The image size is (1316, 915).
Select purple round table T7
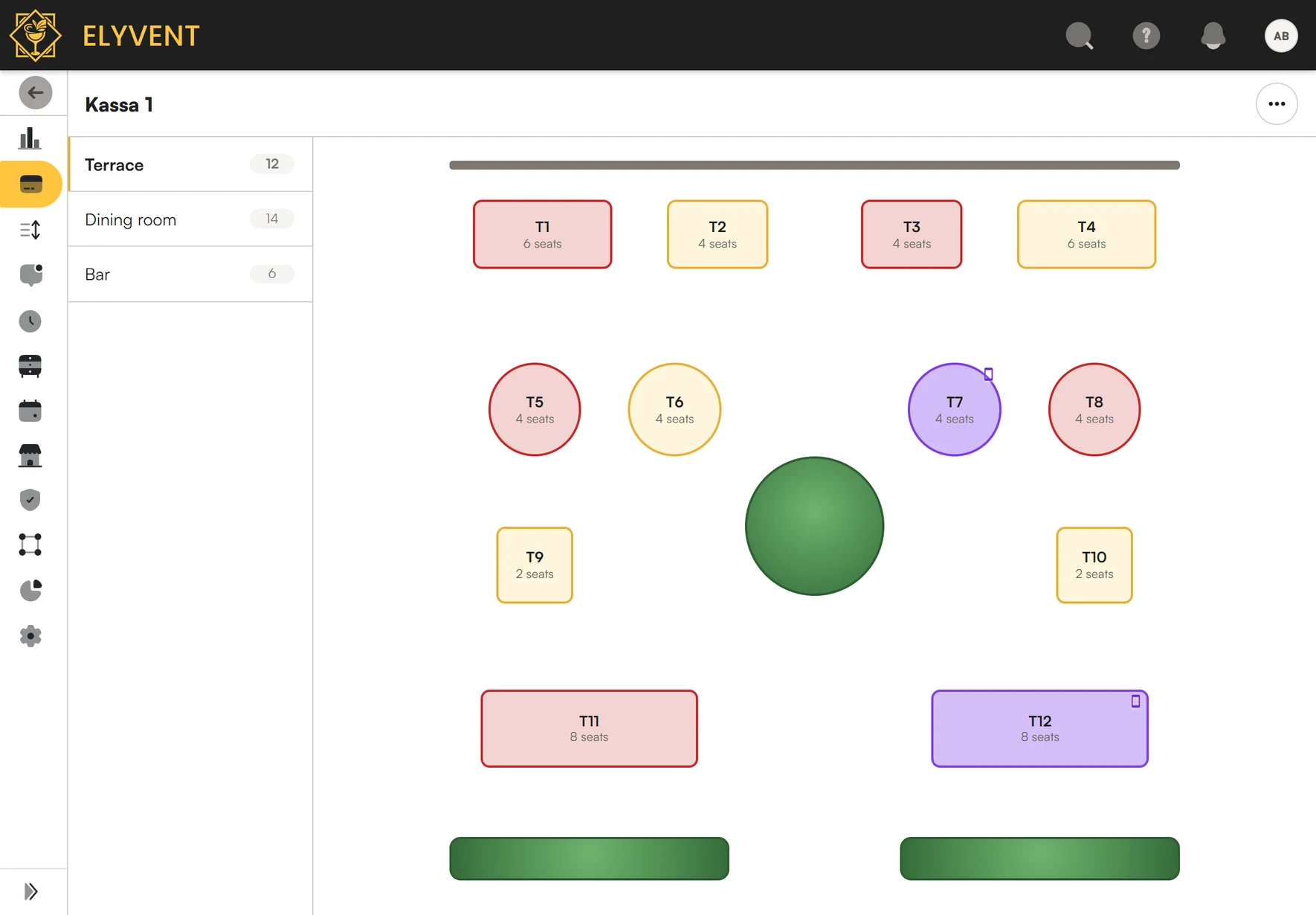tap(955, 409)
